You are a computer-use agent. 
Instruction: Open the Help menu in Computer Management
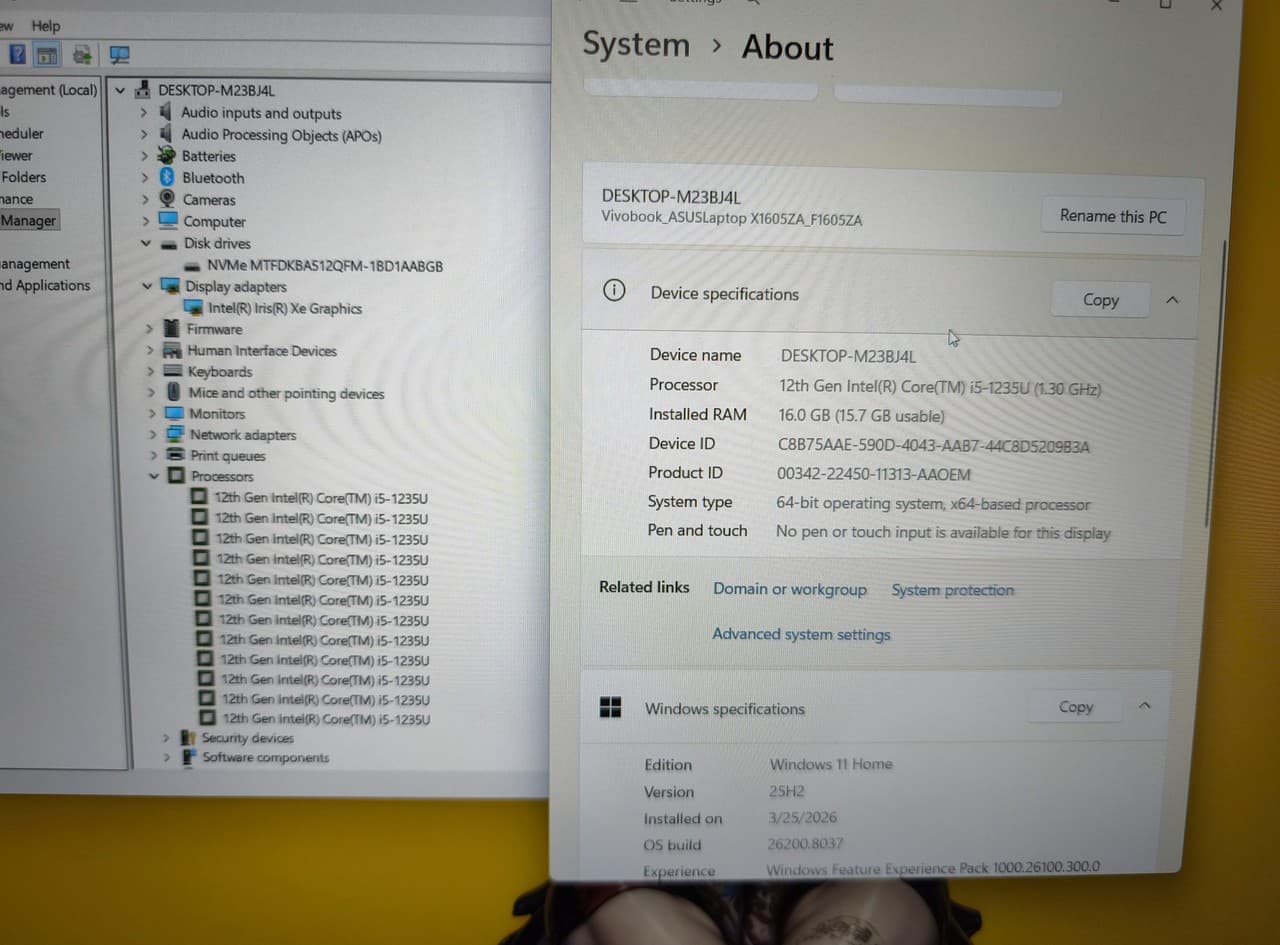click(x=45, y=25)
